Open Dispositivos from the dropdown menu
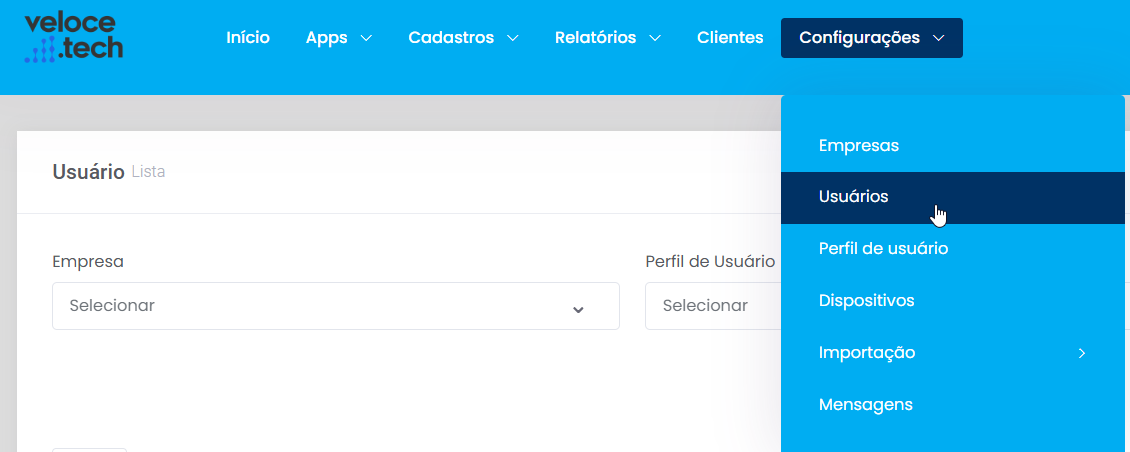 tap(953, 301)
